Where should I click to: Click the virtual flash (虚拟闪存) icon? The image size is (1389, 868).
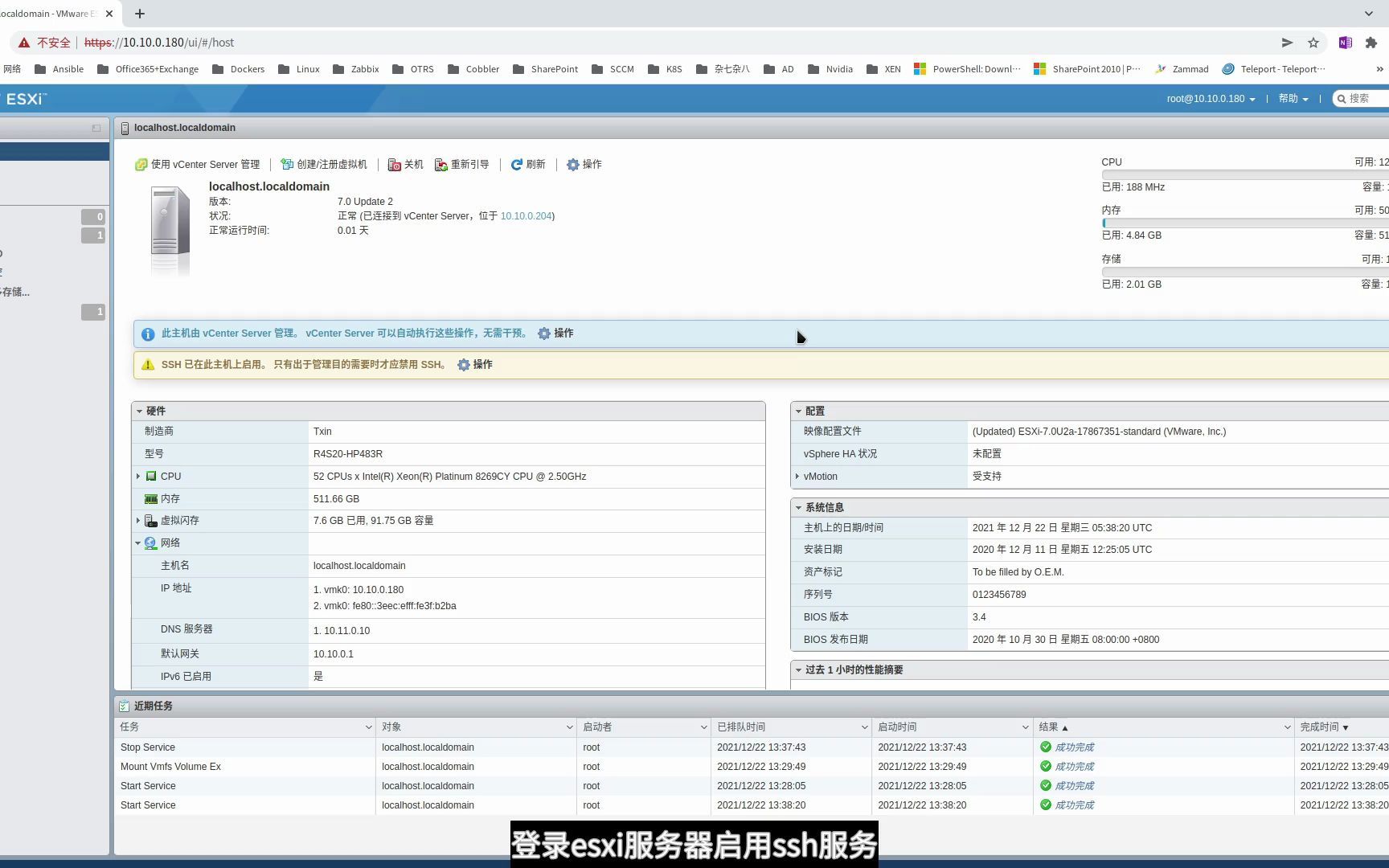(x=151, y=521)
